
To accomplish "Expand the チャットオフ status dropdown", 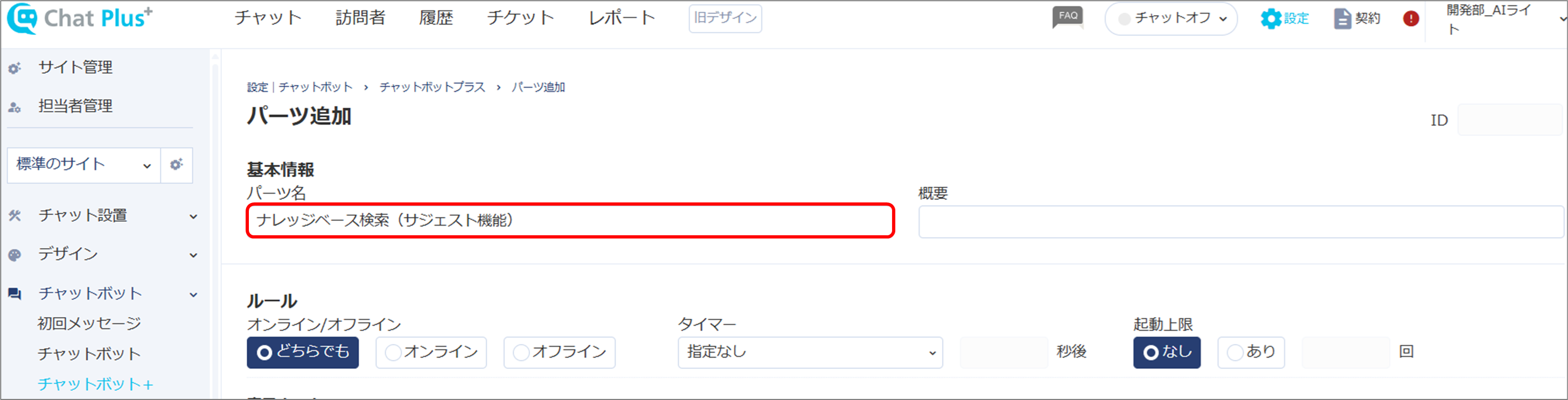I will 1170,18.
